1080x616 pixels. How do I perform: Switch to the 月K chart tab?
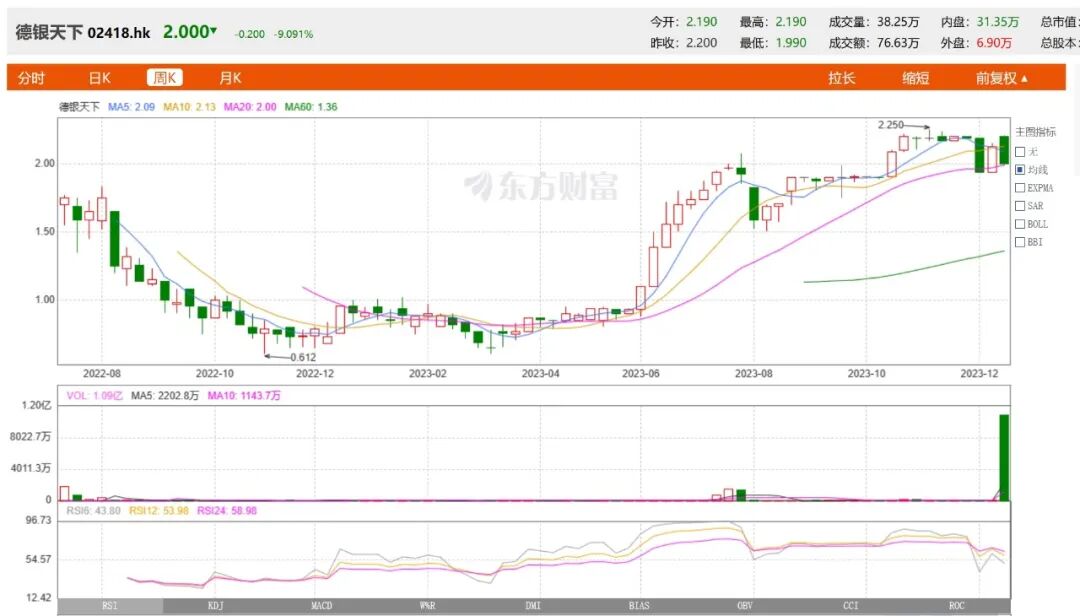click(230, 78)
